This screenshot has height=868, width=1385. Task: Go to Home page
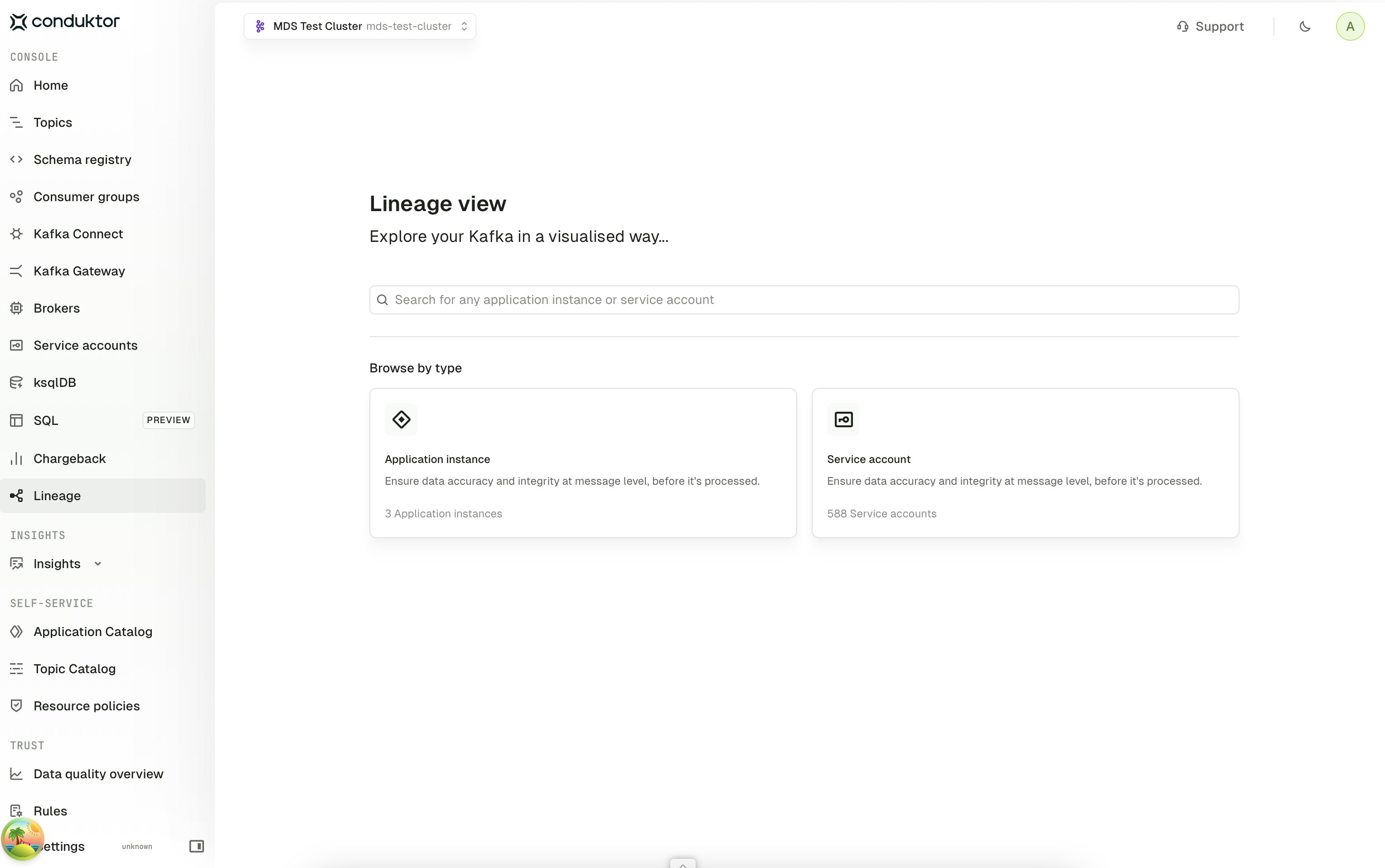103,85
